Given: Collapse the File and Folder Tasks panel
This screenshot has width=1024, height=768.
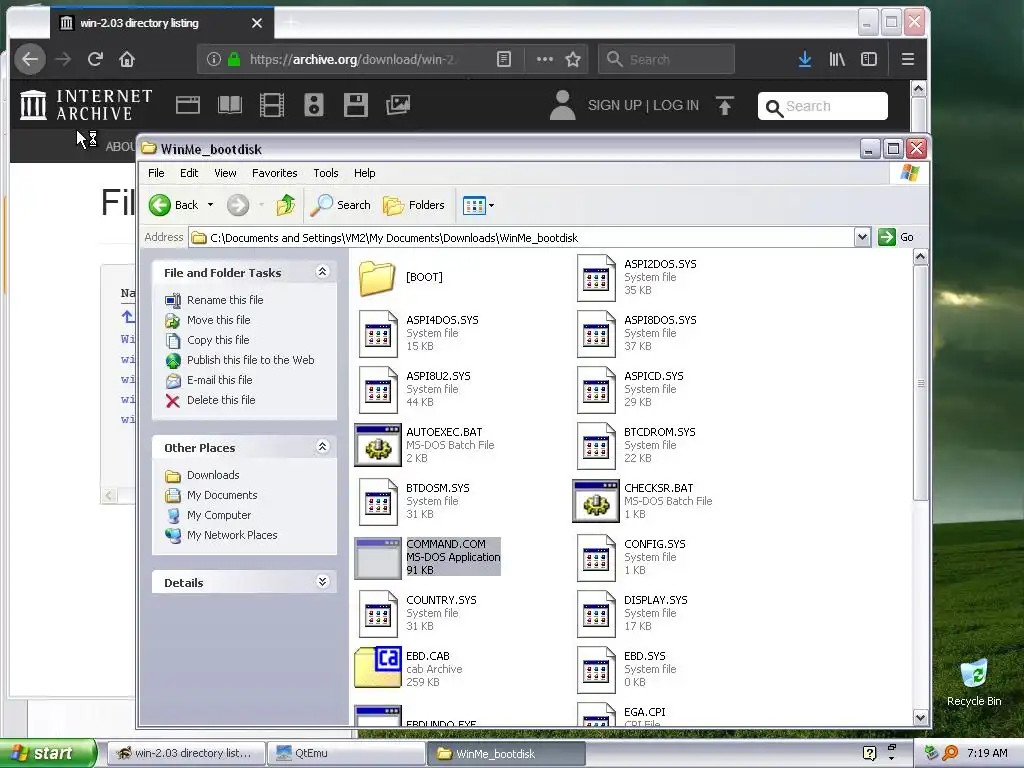Looking at the screenshot, I should coord(323,272).
